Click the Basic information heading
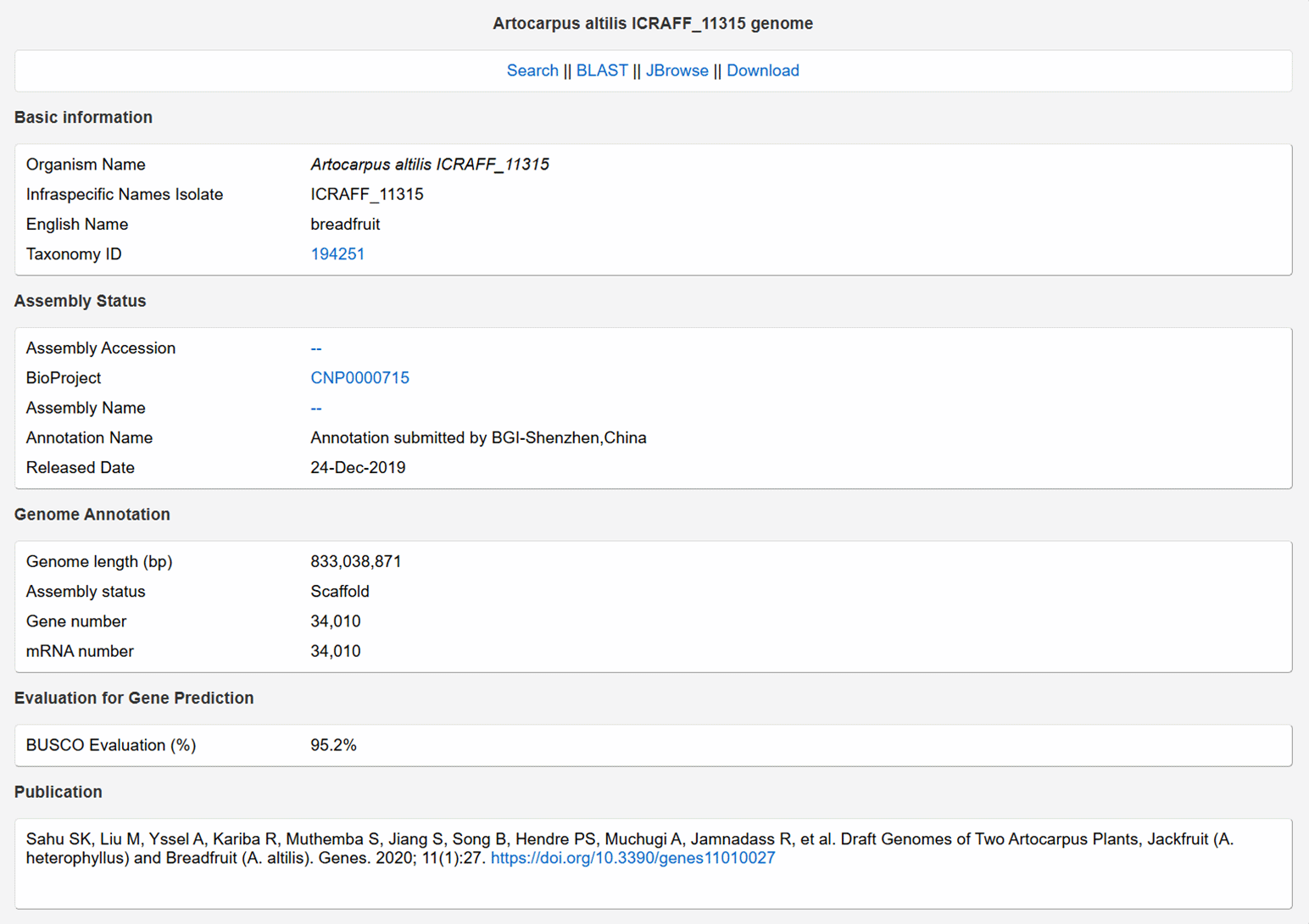This screenshot has height=924, width=1309. [x=83, y=118]
